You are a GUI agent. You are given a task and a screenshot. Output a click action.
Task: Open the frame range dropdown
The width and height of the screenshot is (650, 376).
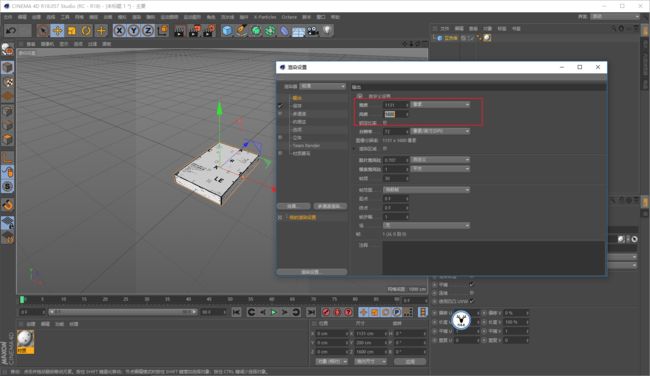(x=426, y=189)
